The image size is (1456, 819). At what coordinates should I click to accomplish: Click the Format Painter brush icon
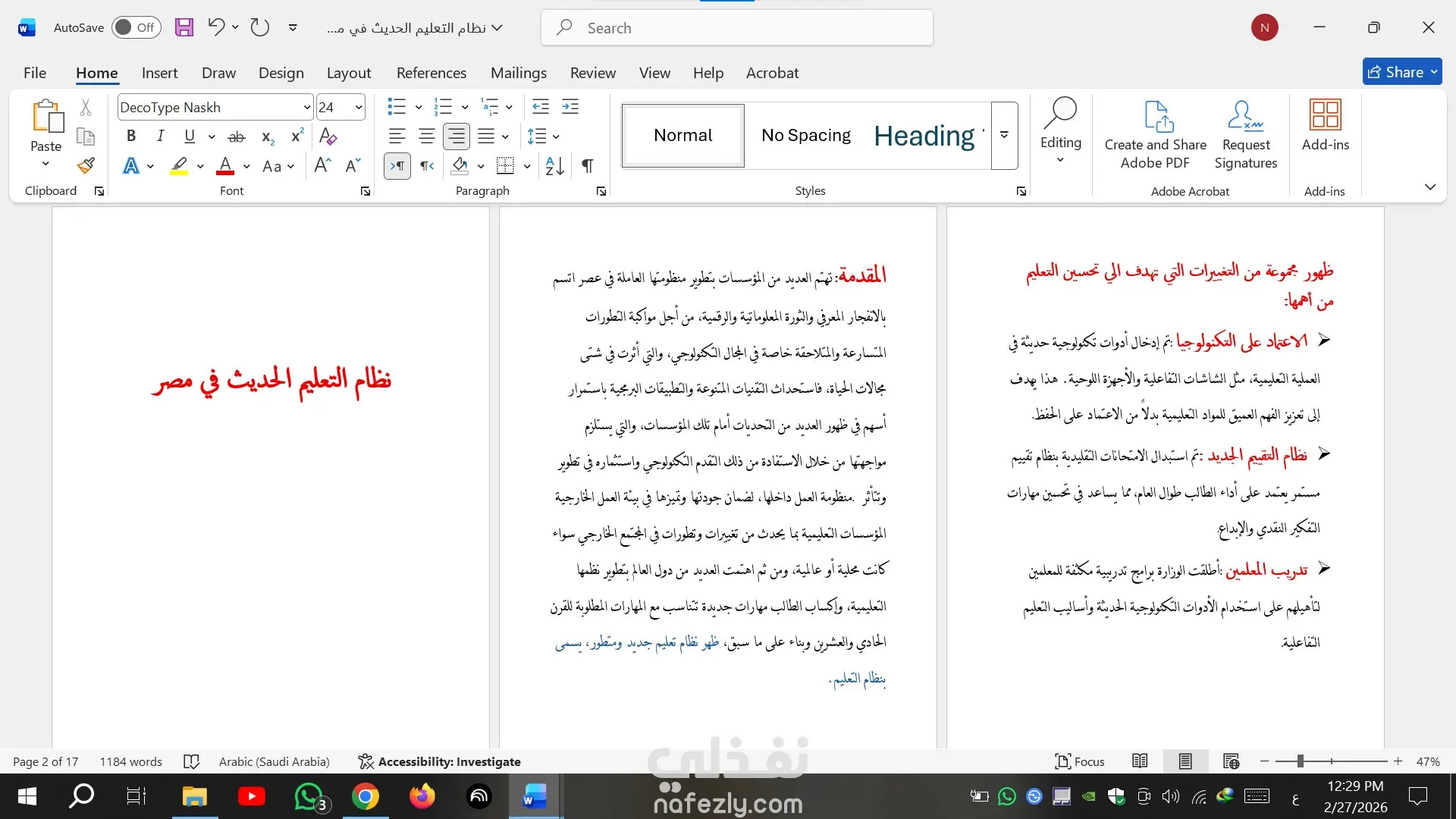tap(86, 165)
